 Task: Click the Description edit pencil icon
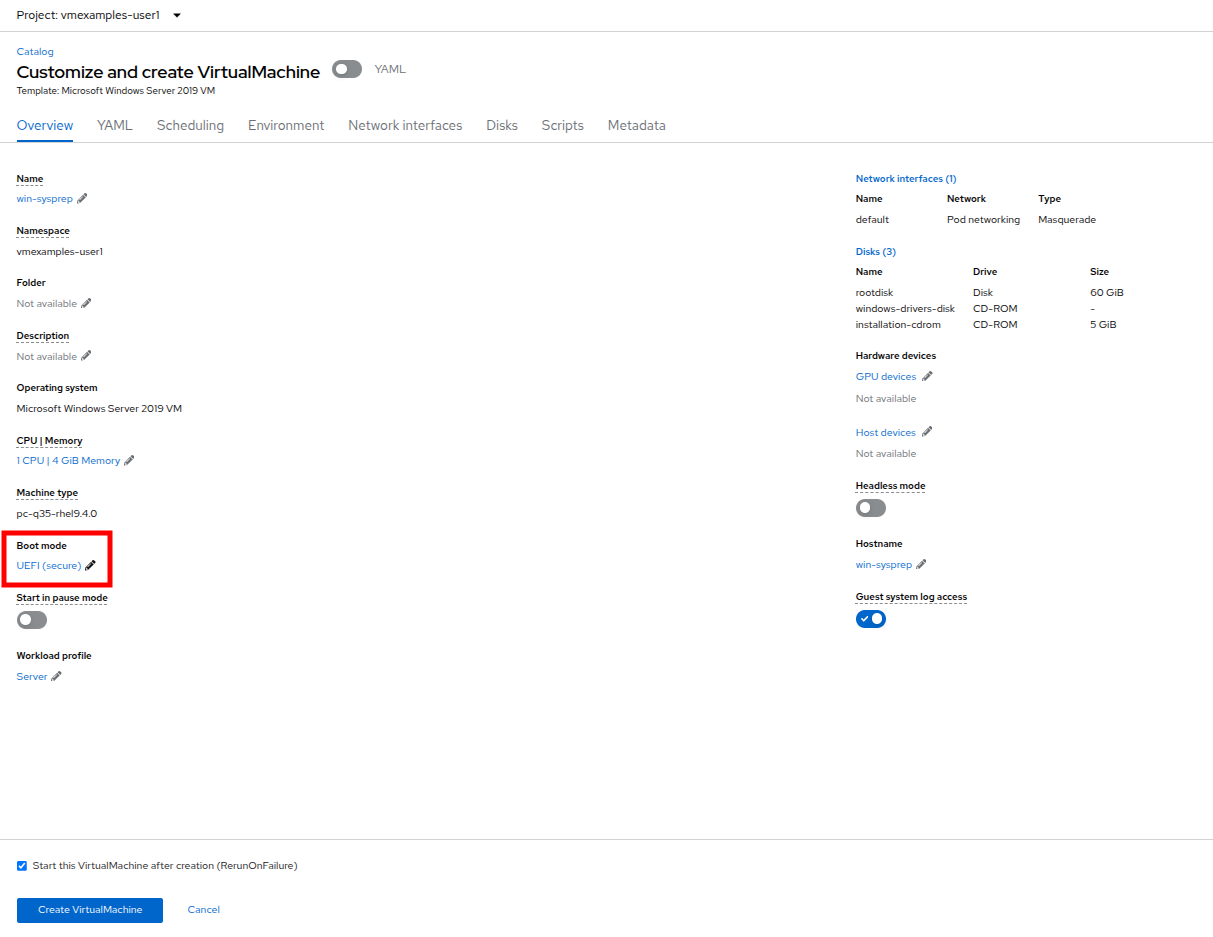(86, 356)
